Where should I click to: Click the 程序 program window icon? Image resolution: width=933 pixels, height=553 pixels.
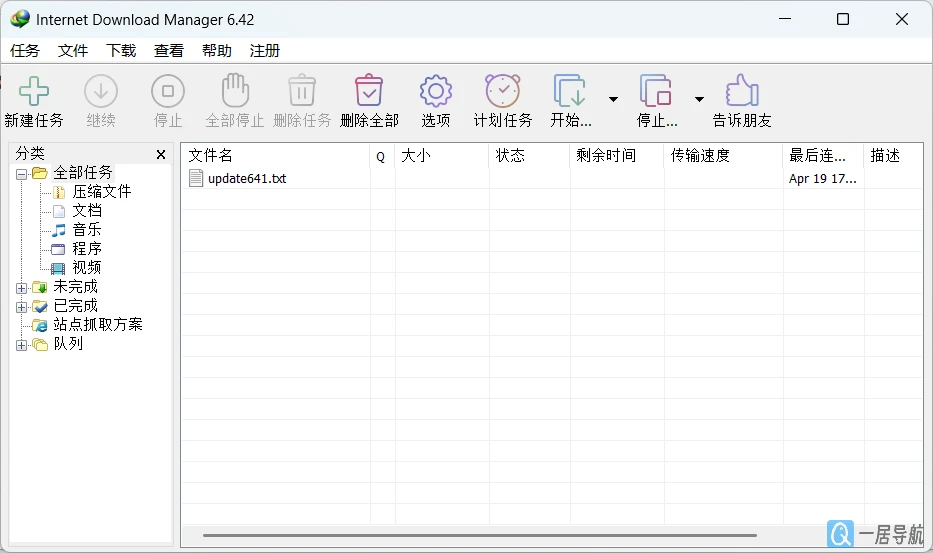[x=58, y=249]
